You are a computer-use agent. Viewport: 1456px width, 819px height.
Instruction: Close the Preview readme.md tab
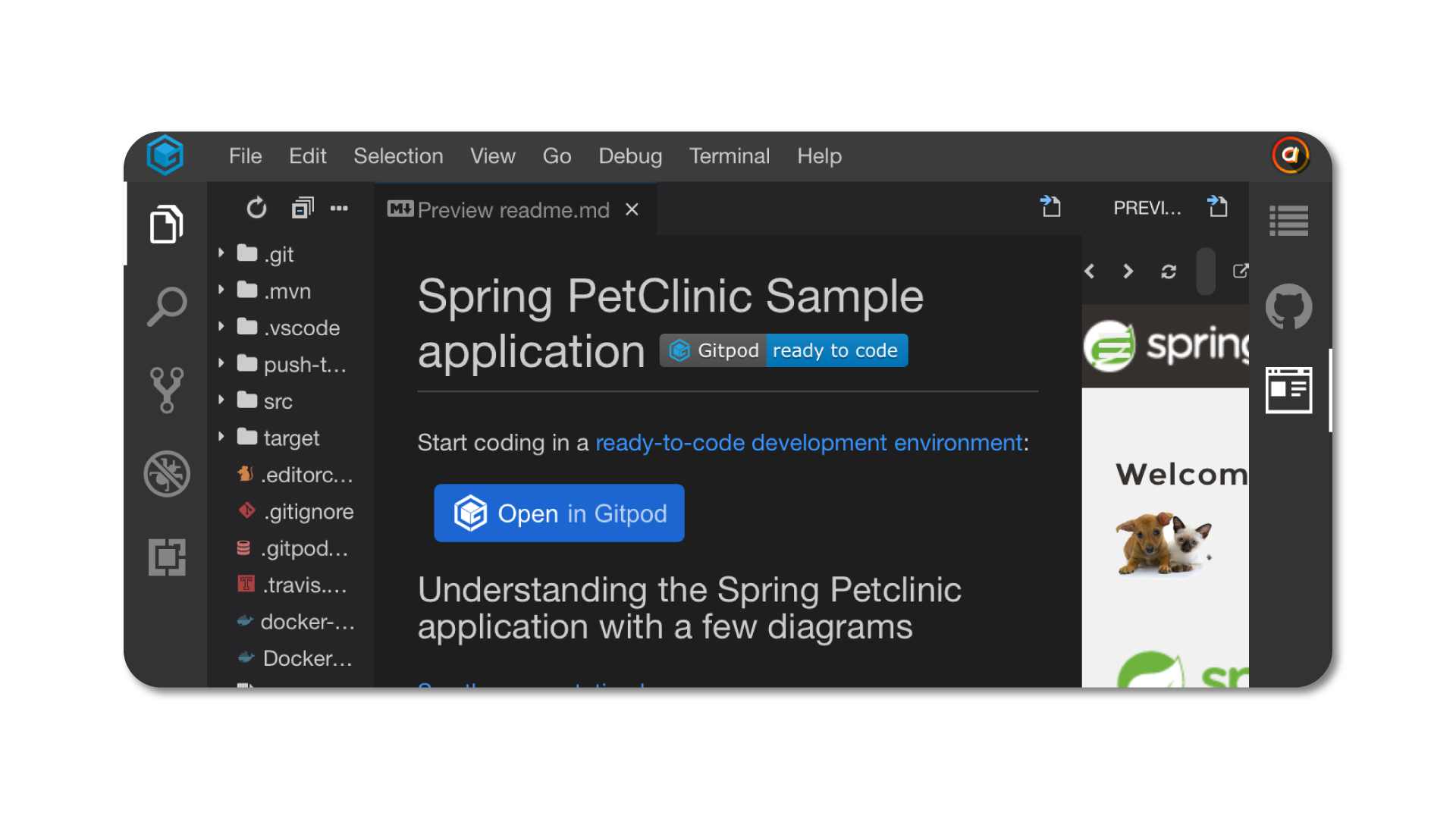pos(632,210)
